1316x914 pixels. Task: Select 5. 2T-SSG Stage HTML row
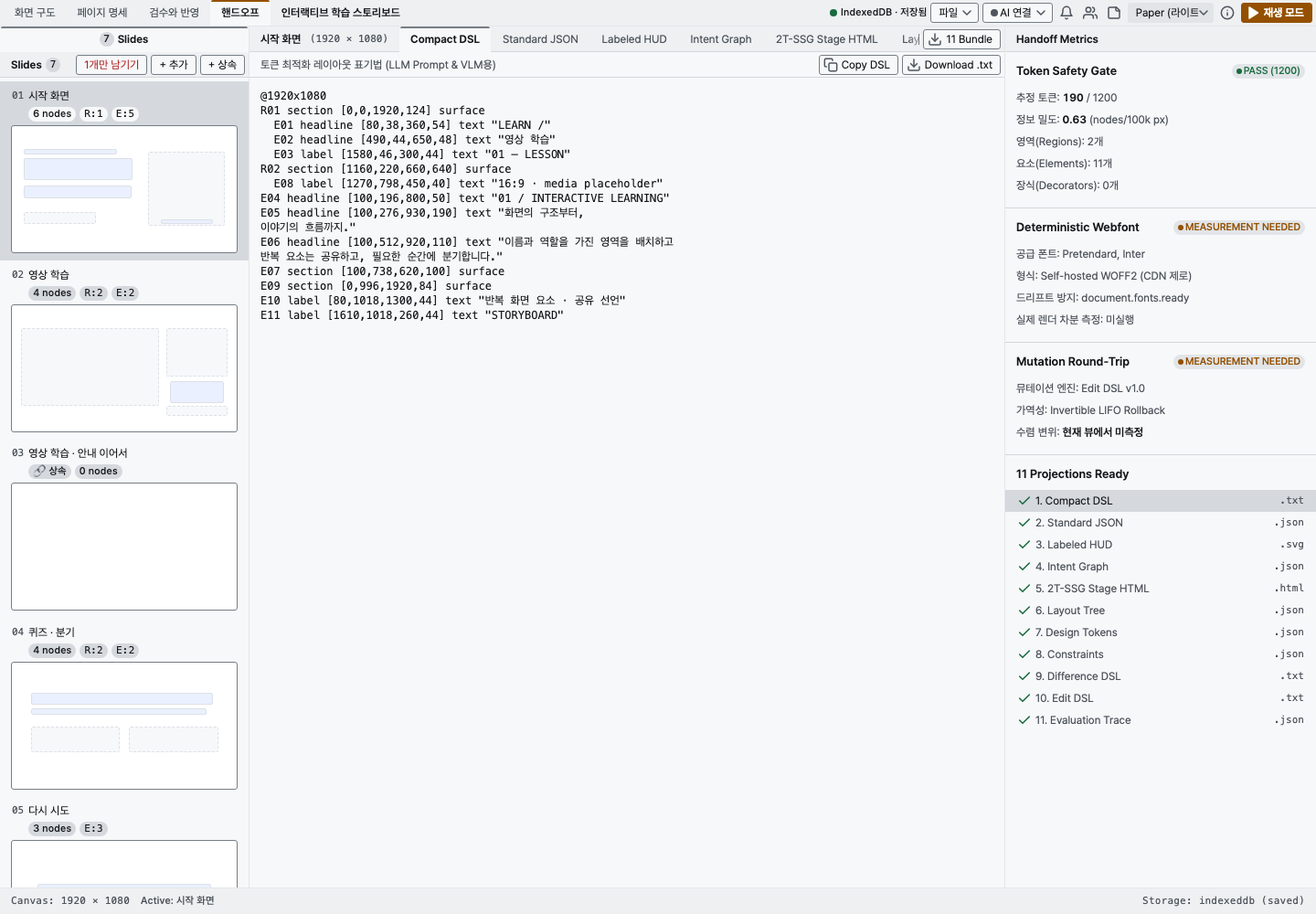(x=1161, y=589)
